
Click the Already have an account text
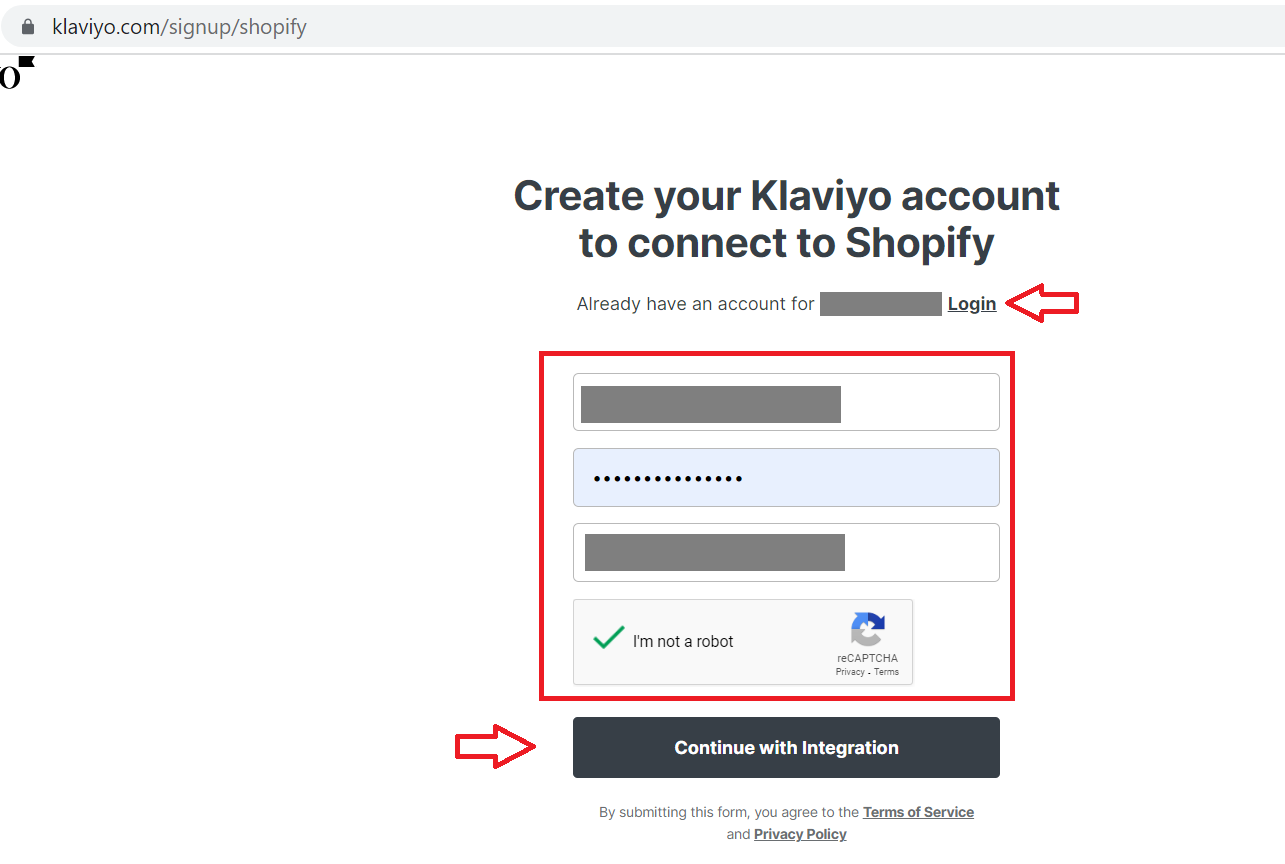coord(695,304)
